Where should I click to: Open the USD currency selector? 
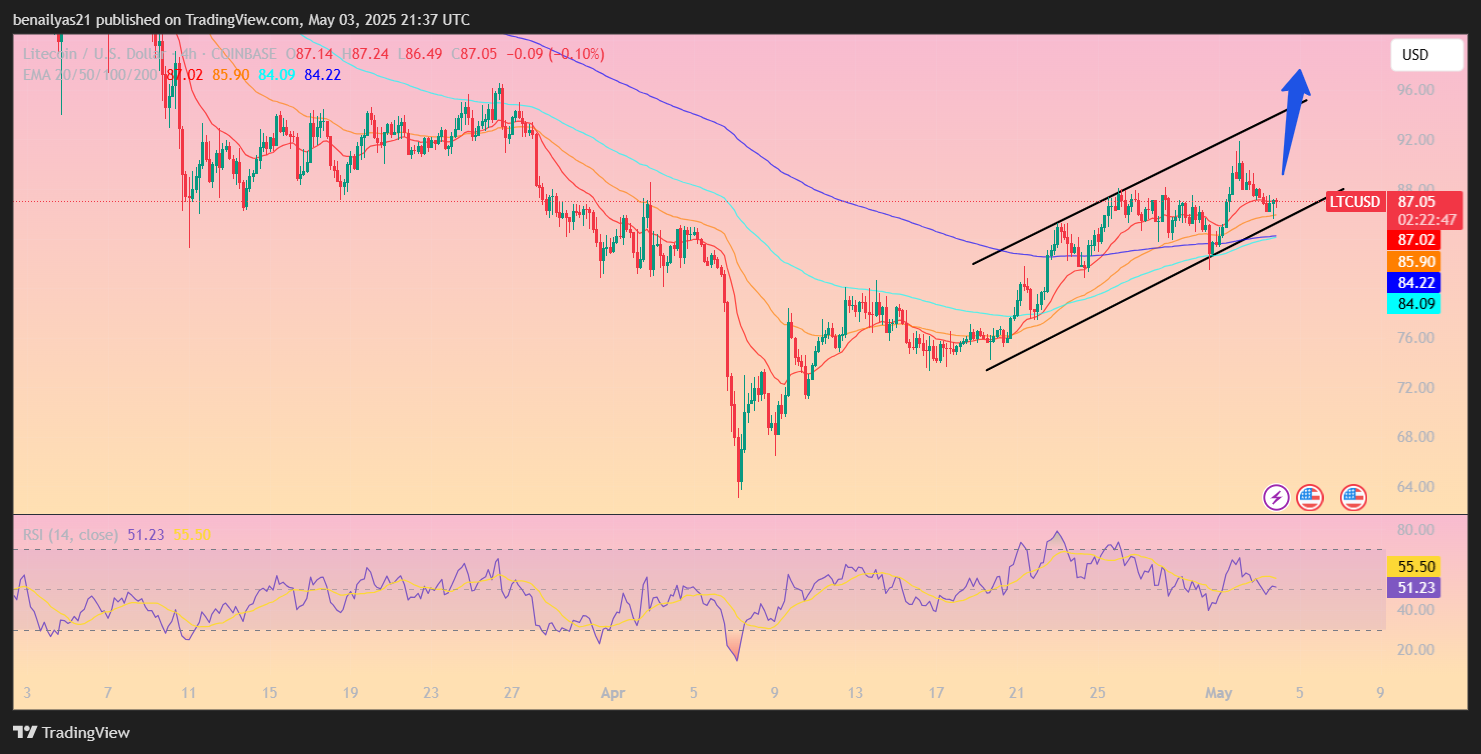1426,55
